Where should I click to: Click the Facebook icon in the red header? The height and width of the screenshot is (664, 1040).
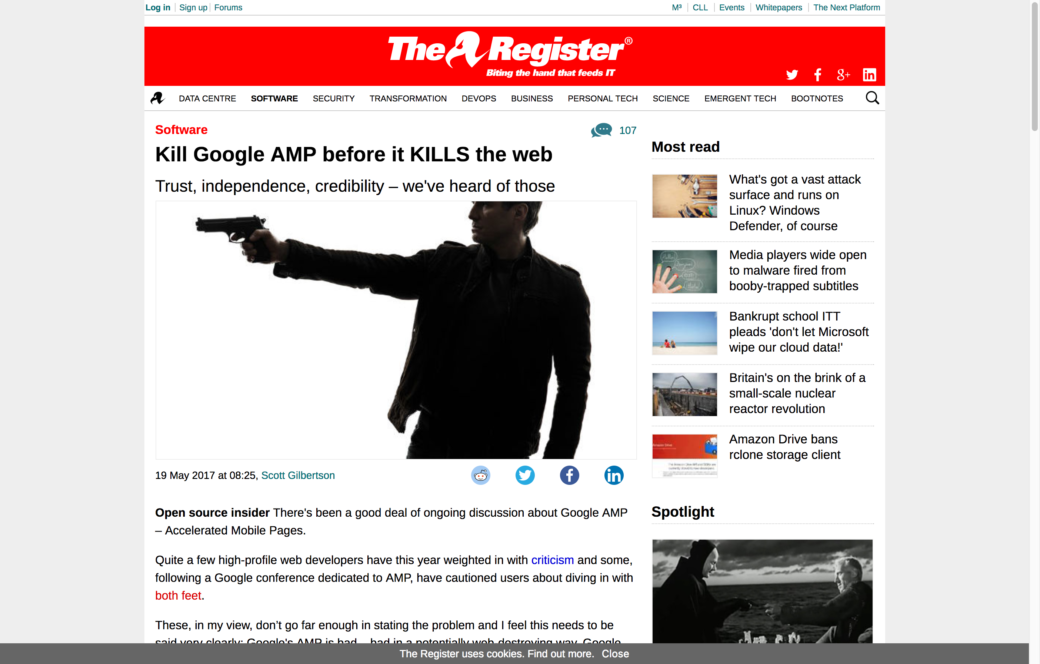[x=817, y=75]
